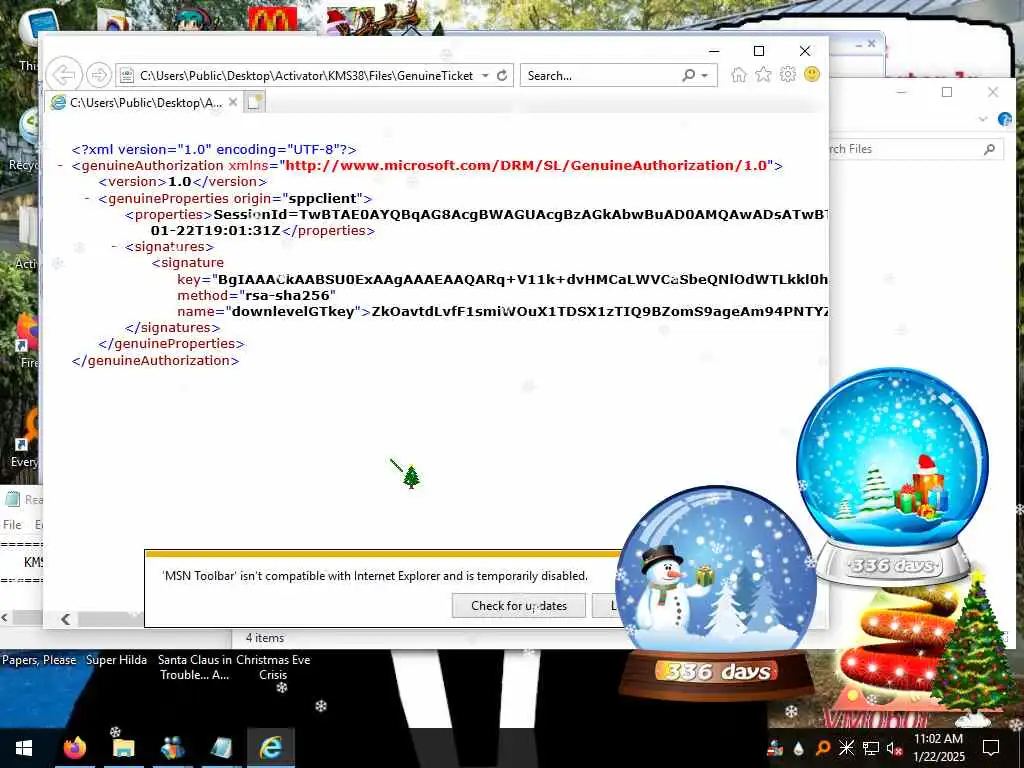Switch to Internet Explorer on the taskbar
The image size is (1024, 768).
tap(270, 748)
